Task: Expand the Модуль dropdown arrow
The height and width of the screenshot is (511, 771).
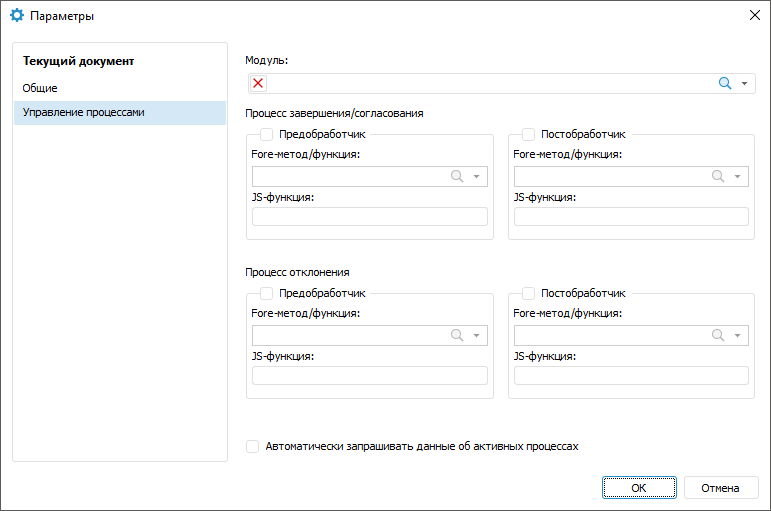Action: [x=745, y=84]
